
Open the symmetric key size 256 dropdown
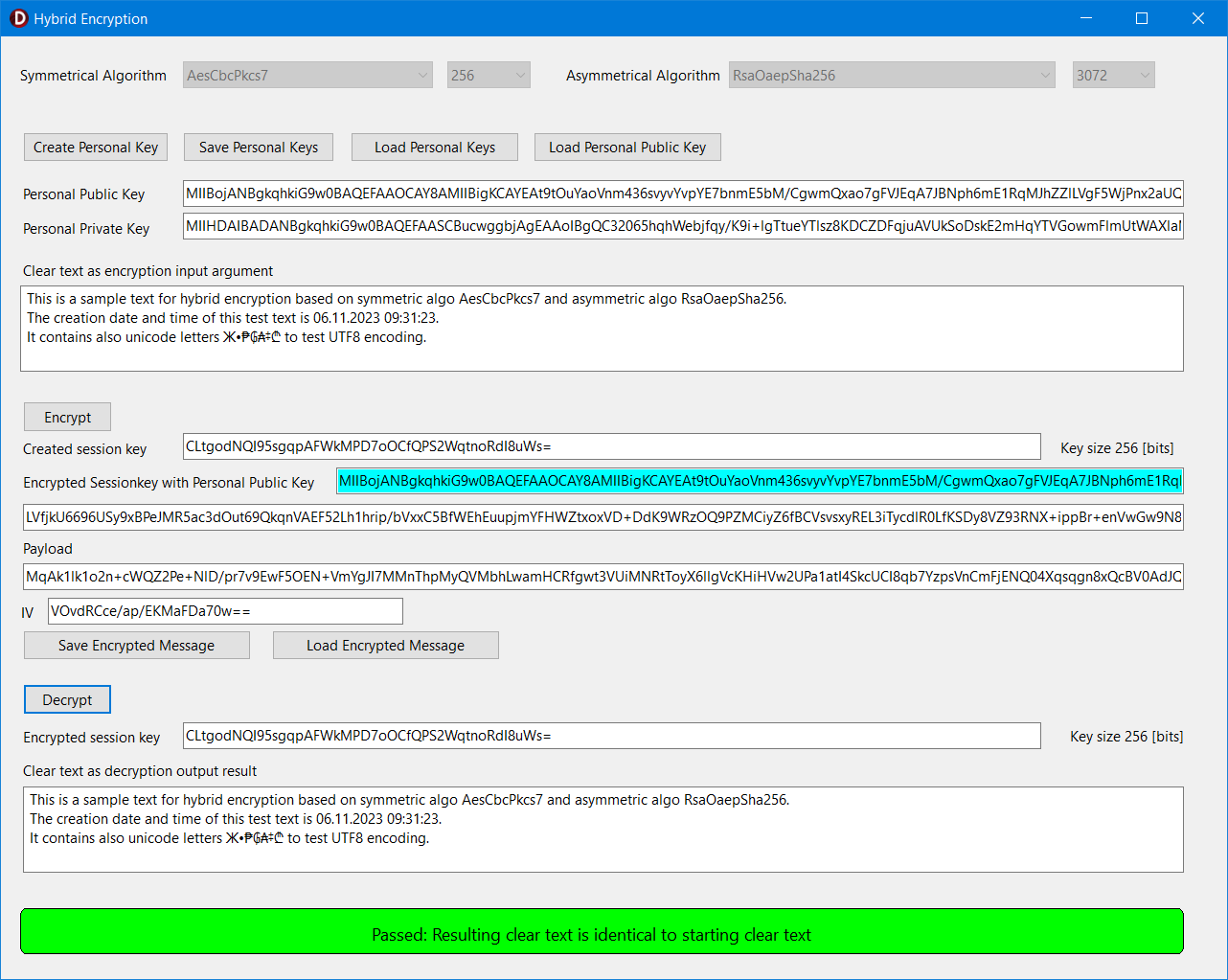click(x=488, y=75)
